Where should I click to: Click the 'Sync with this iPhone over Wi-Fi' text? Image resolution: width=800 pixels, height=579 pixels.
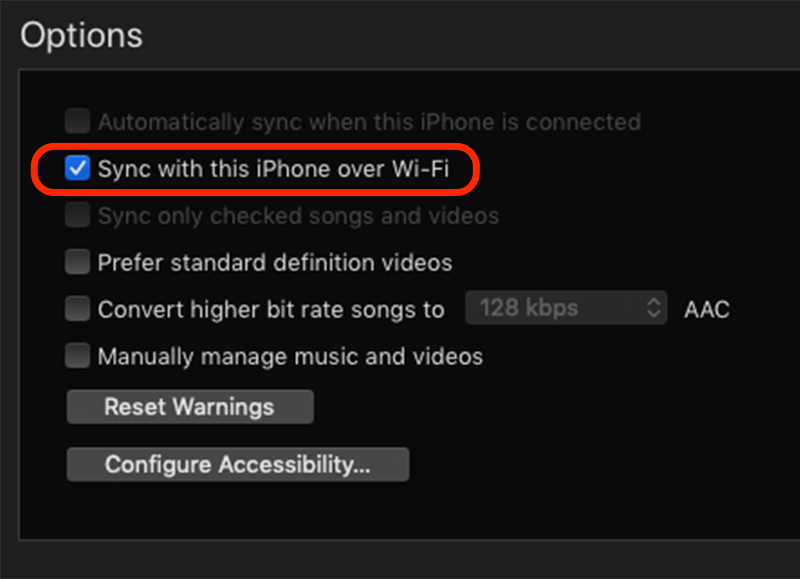coord(273,169)
